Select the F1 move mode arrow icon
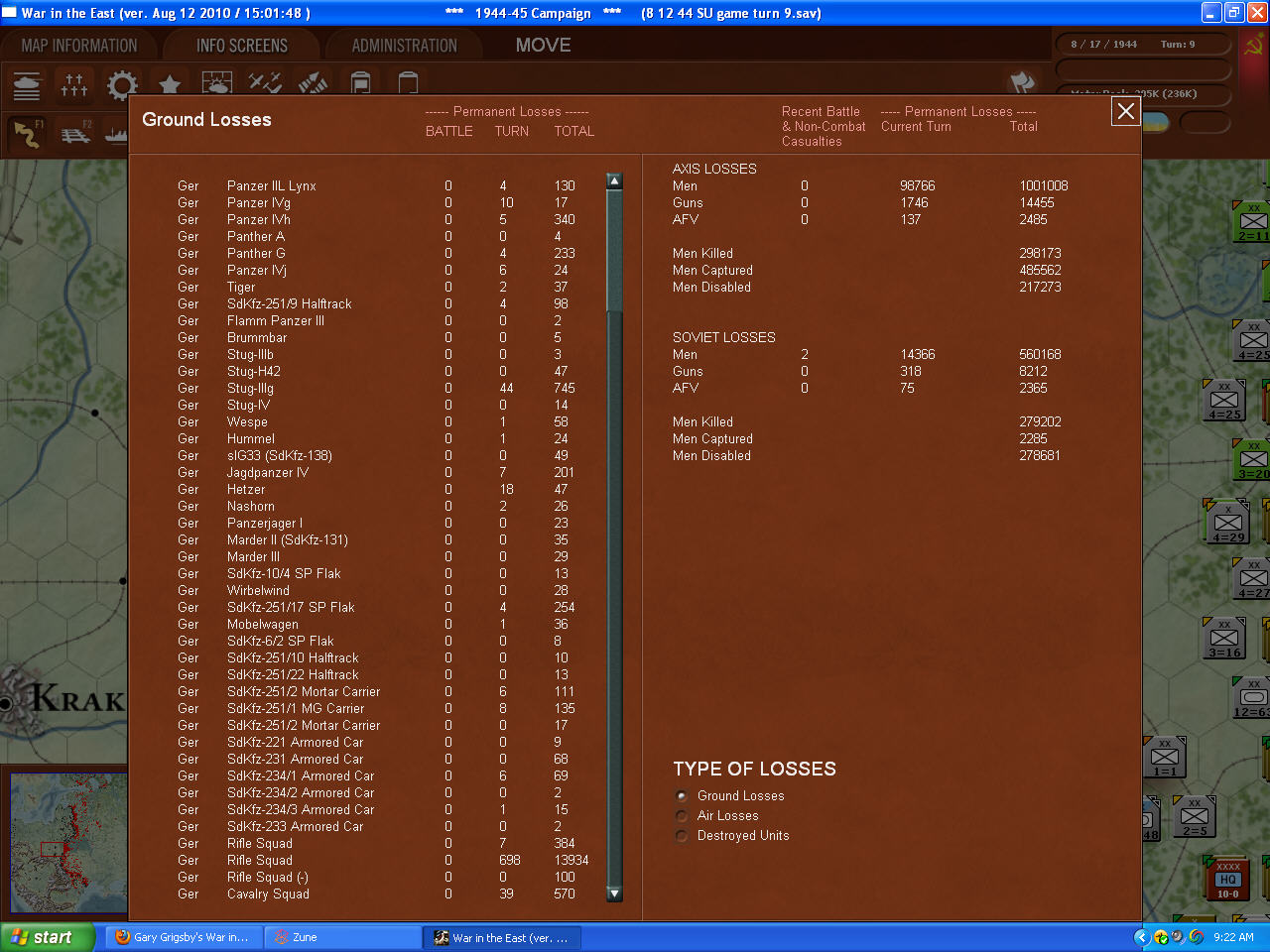This screenshot has width=1270, height=952. click(28, 134)
